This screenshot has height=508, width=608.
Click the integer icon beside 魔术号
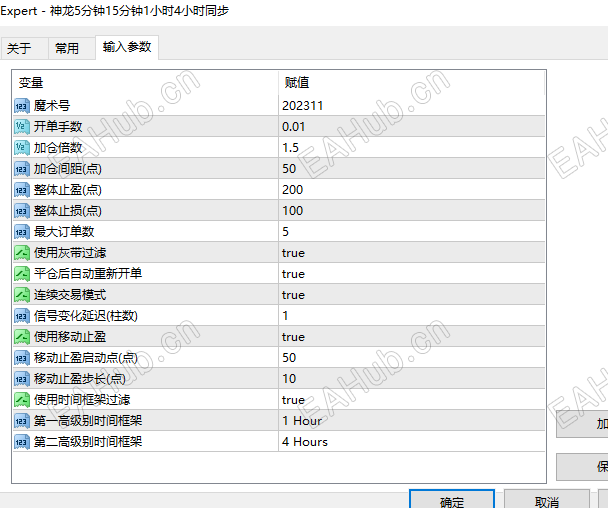pyautogui.click(x=22, y=106)
